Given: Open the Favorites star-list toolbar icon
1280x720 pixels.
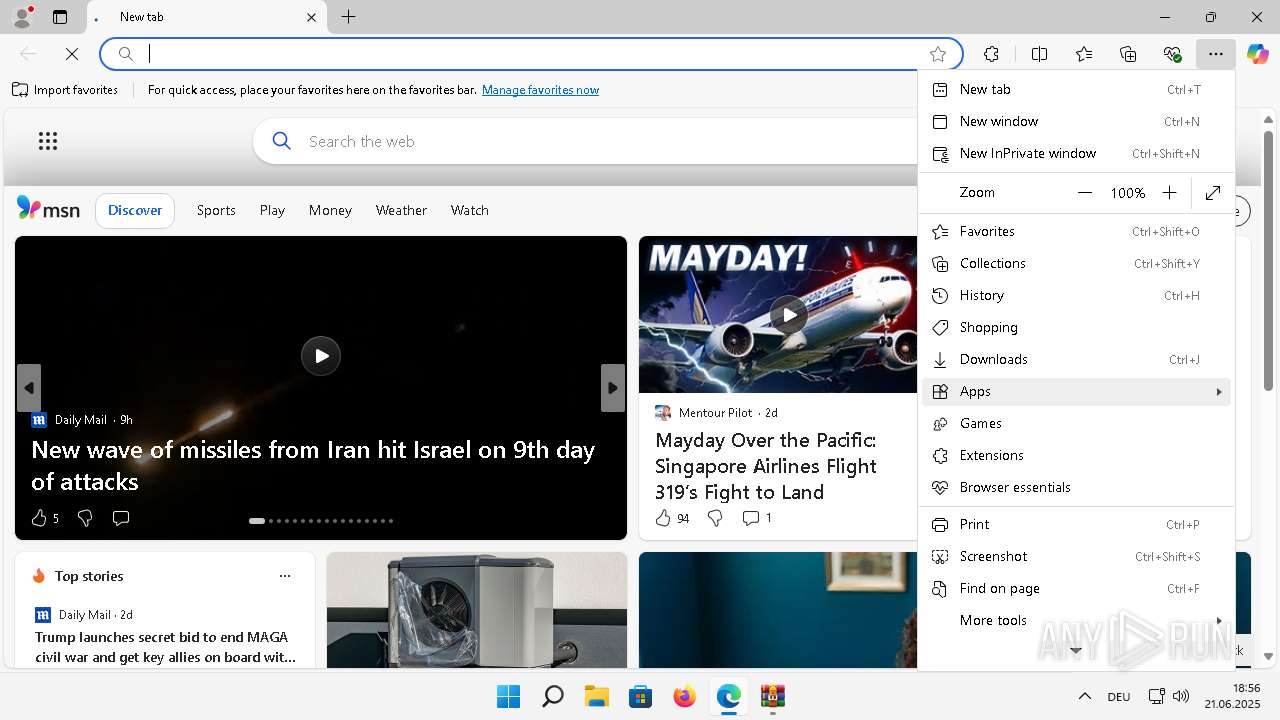Looking at the screenshot, I should pos(1084,54).
